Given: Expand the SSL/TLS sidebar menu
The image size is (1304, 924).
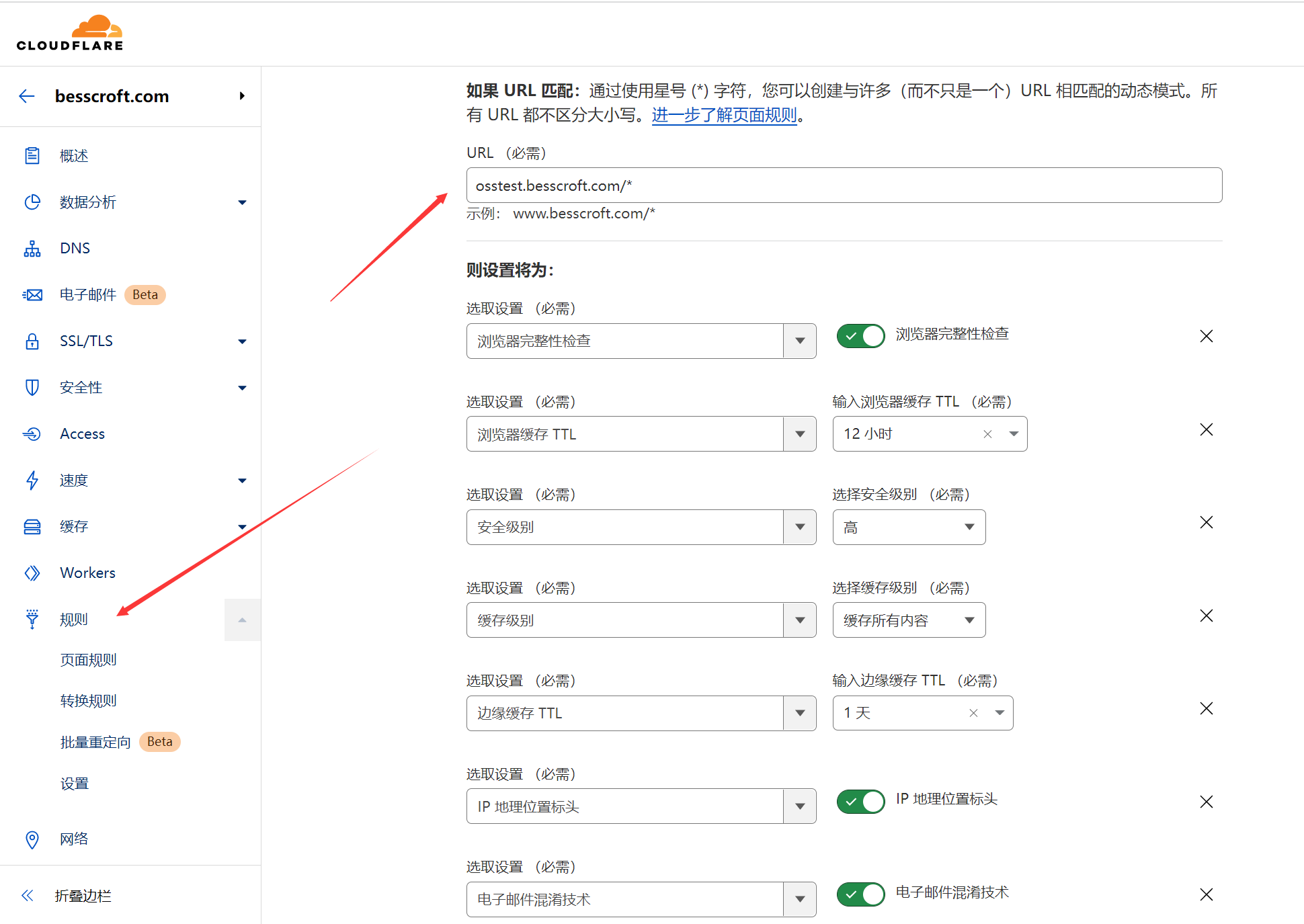Looking at the screenshot, I should [x=242, y=341].
